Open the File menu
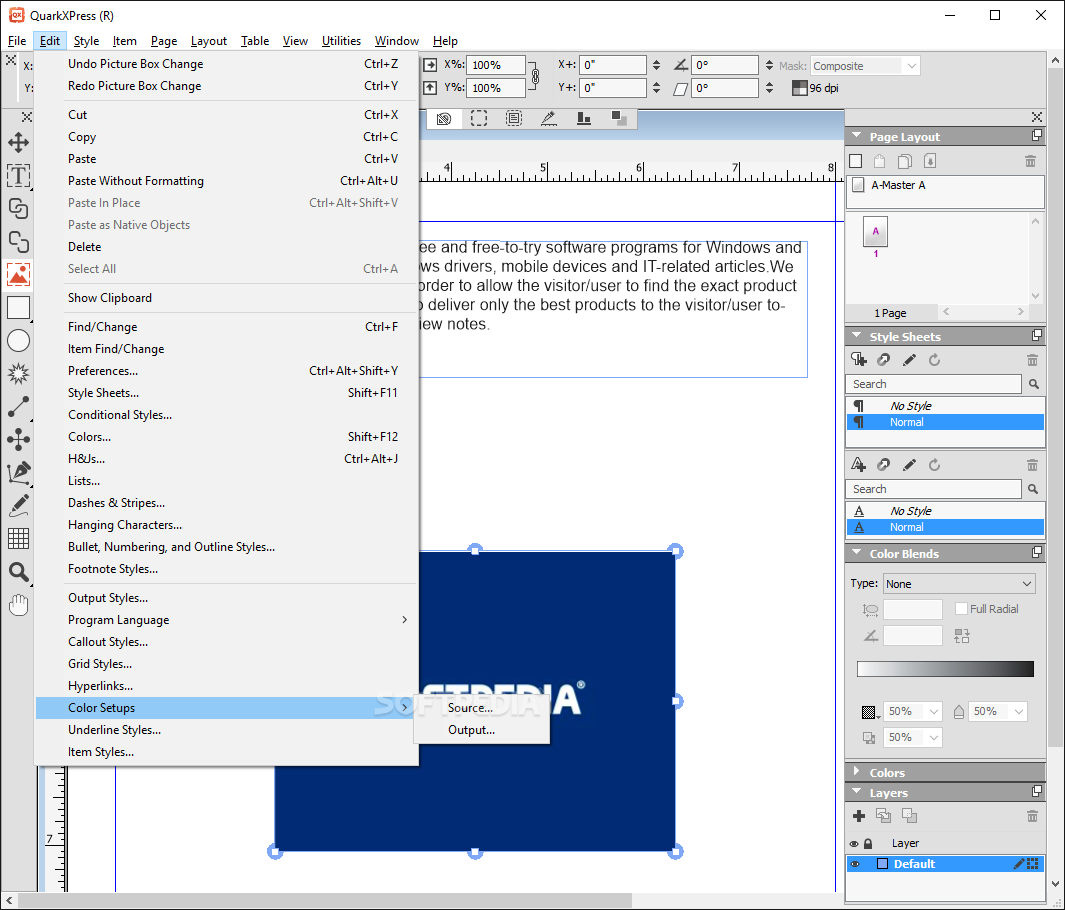 click(17, 41)
